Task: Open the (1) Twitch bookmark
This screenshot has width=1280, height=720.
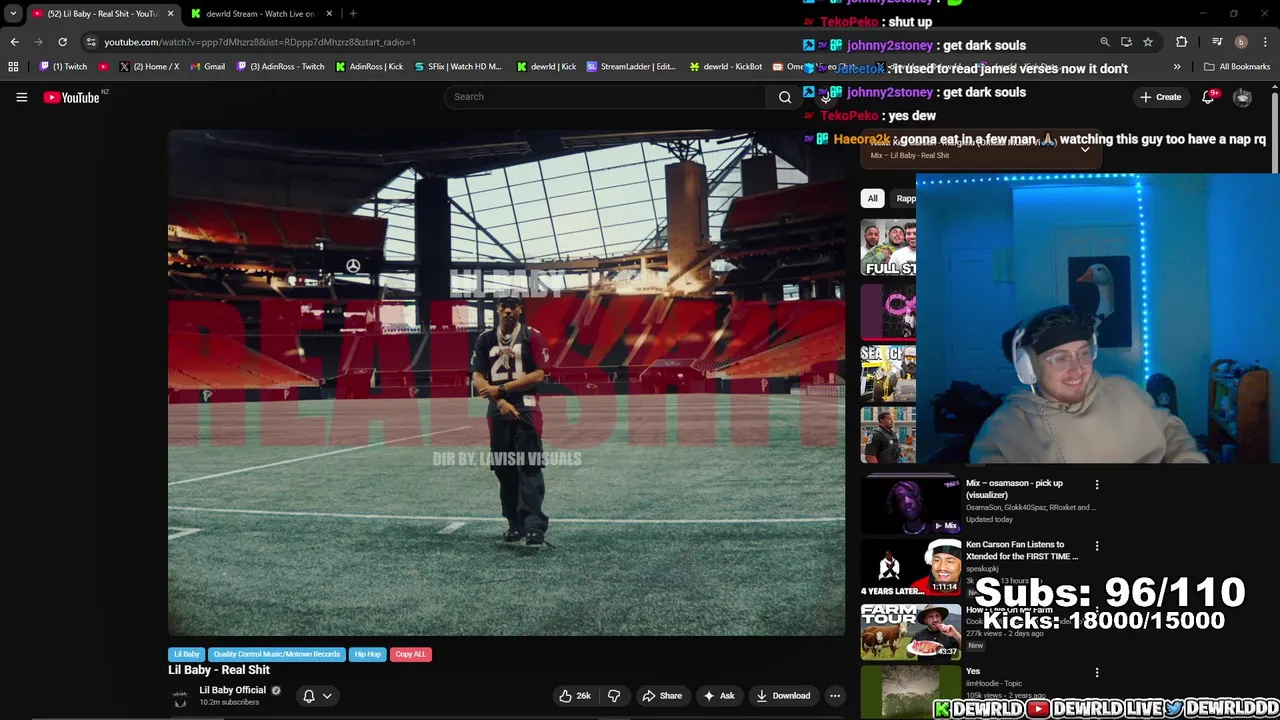Action: coord(63,67)
